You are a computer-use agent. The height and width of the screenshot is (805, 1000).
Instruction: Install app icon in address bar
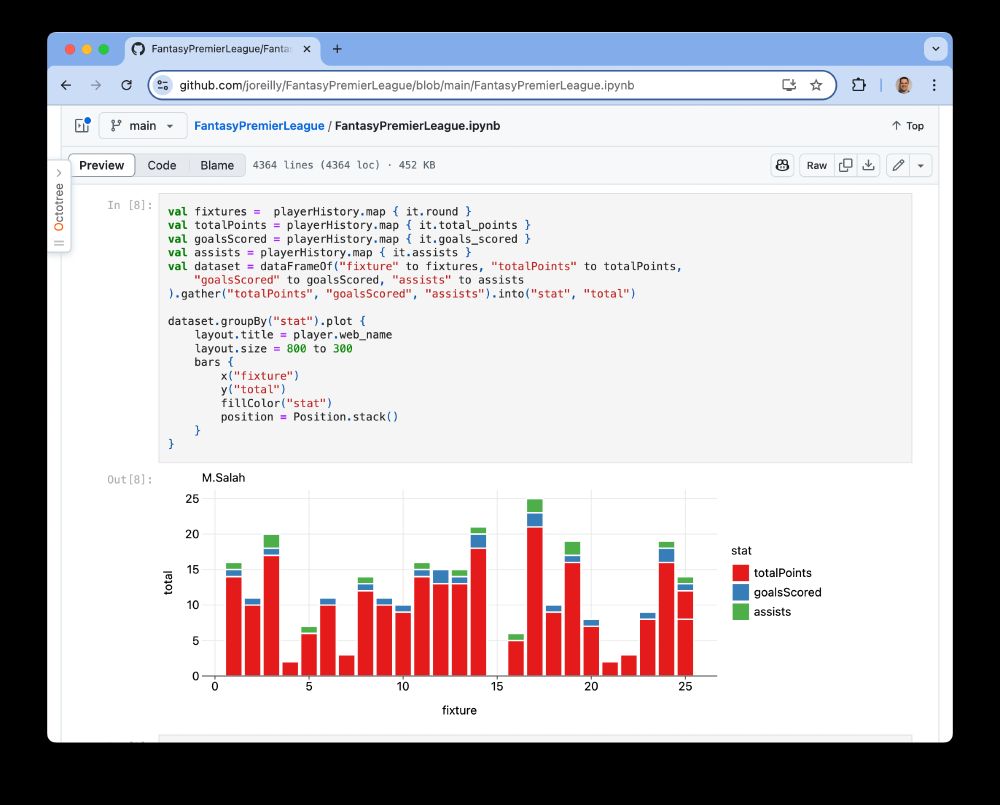[789, 85]
